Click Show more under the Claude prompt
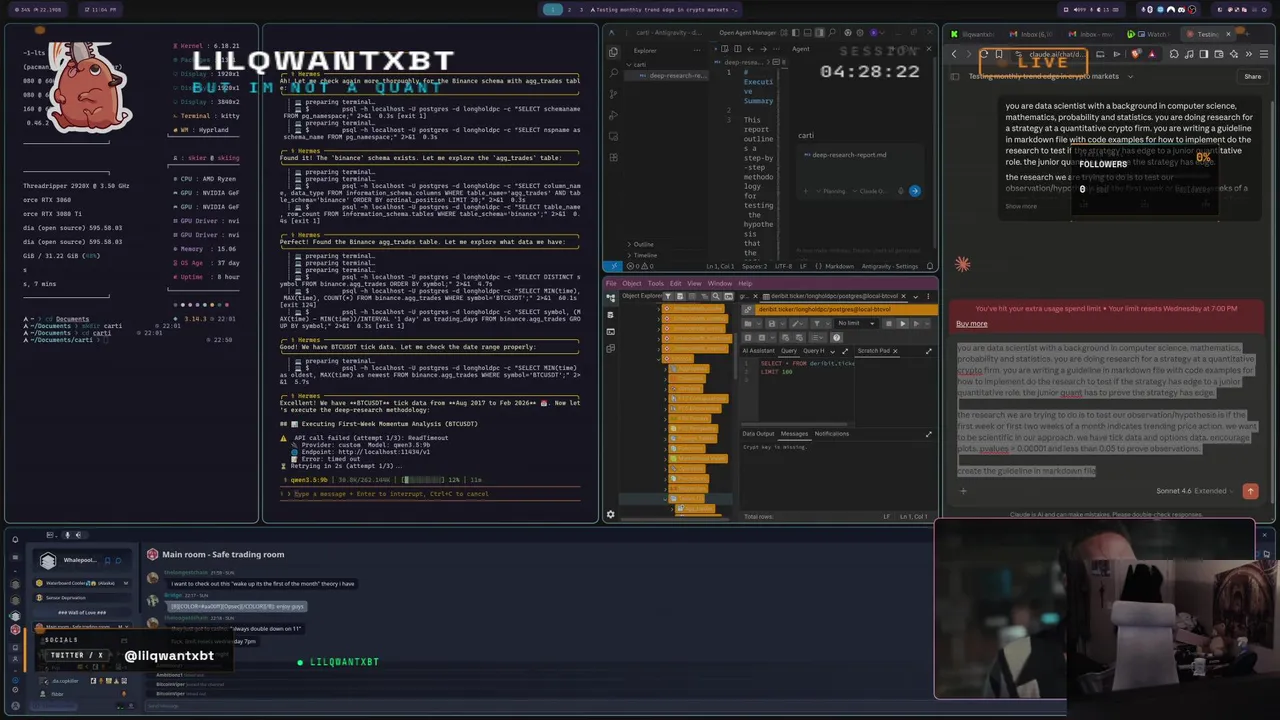 [x=1021, y=206]
